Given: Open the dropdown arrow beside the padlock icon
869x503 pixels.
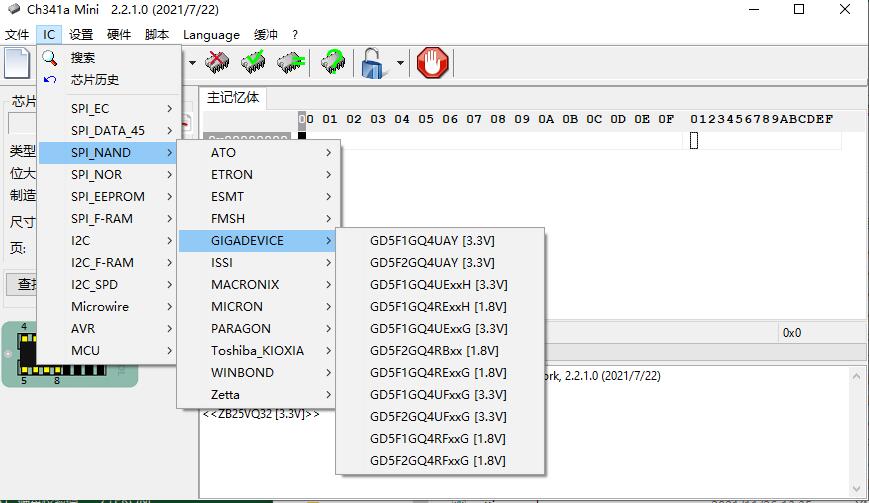Looking at the screenshot, I should pos(400,63).
